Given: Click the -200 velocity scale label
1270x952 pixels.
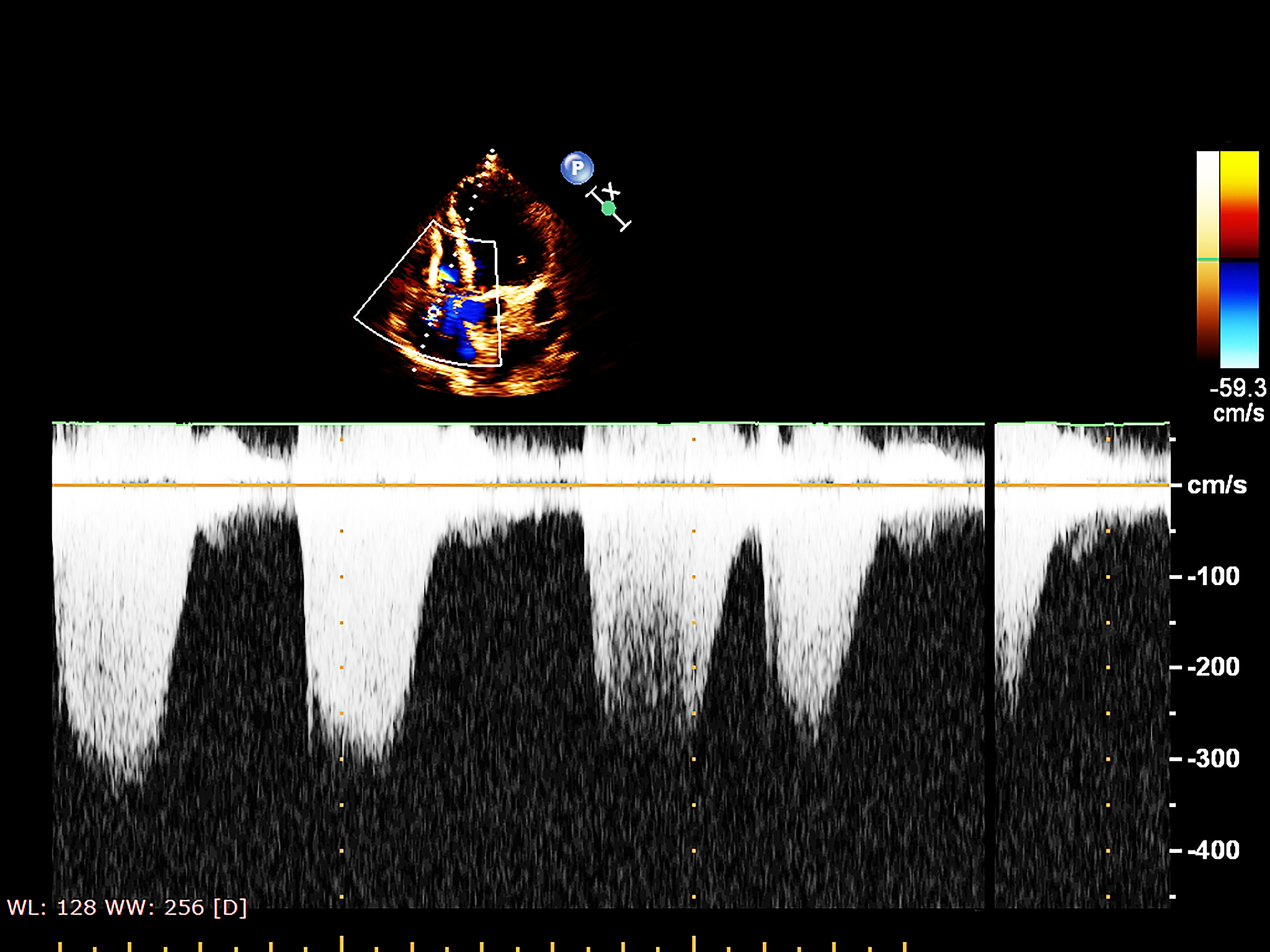Looking at the screenshot, I should pyautogui.click(x=1213, y=667).
